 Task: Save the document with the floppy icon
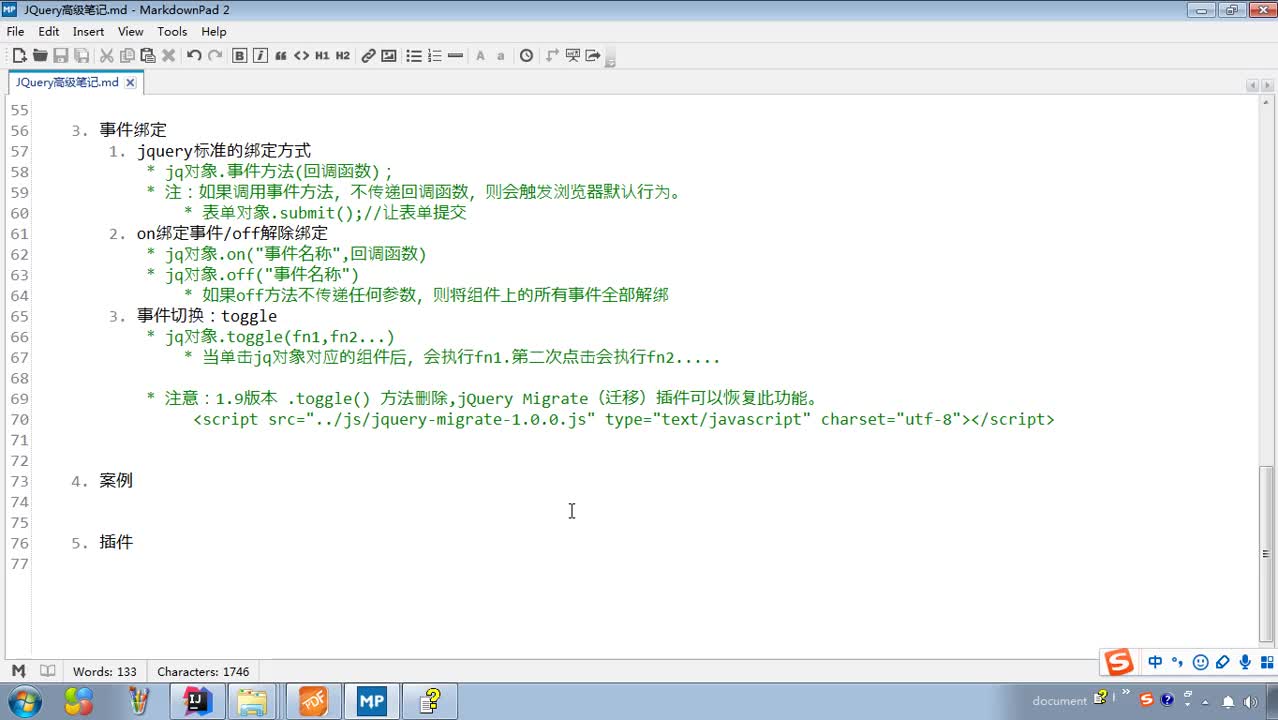(x=61, y=56)
